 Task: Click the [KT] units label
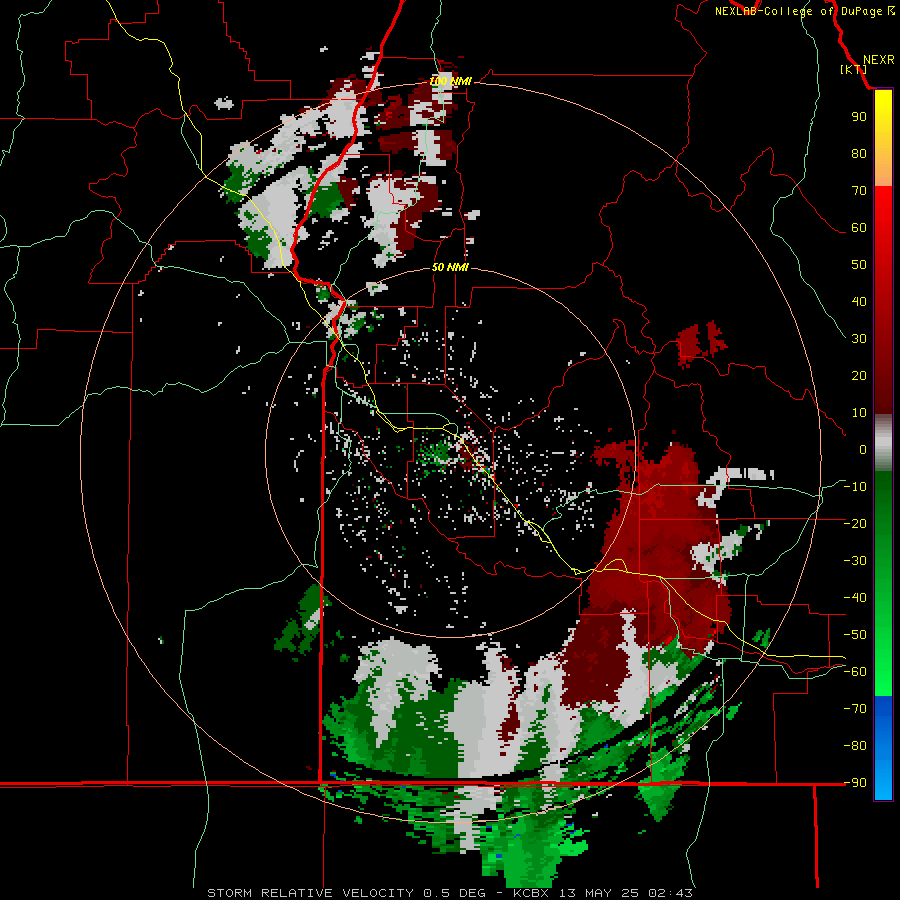(x=854, y=69)
